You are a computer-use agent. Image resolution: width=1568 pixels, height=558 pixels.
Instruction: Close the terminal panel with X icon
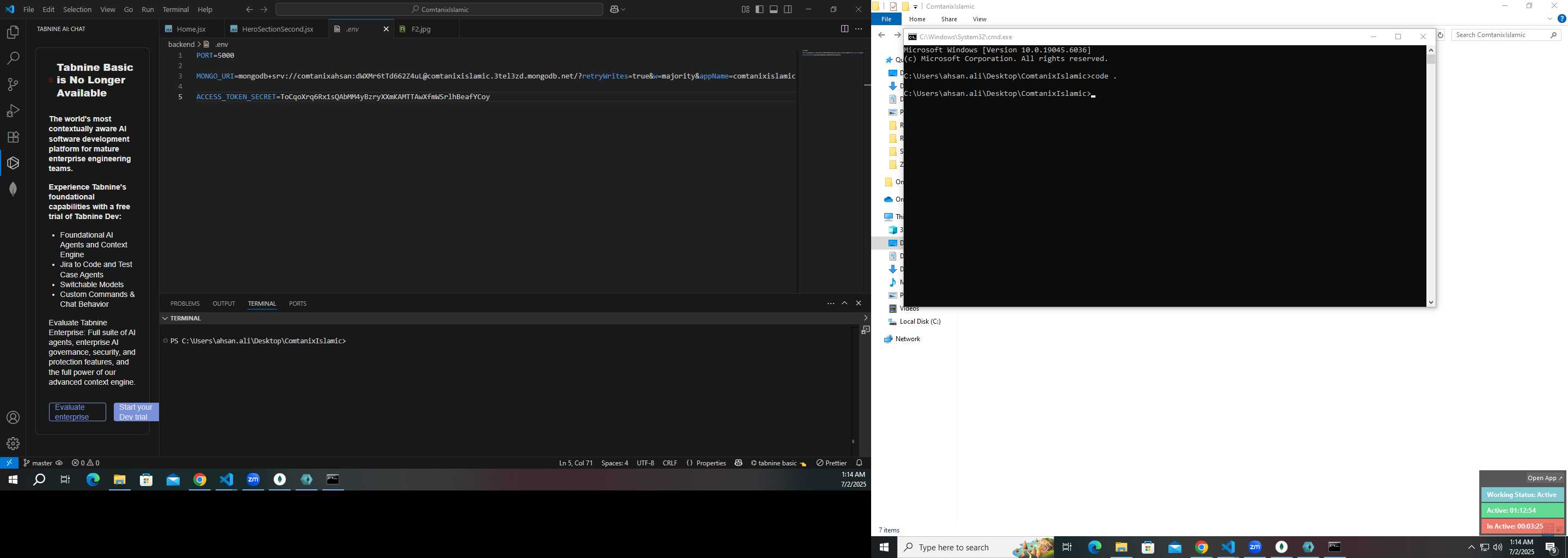click(x=859, y=304)
